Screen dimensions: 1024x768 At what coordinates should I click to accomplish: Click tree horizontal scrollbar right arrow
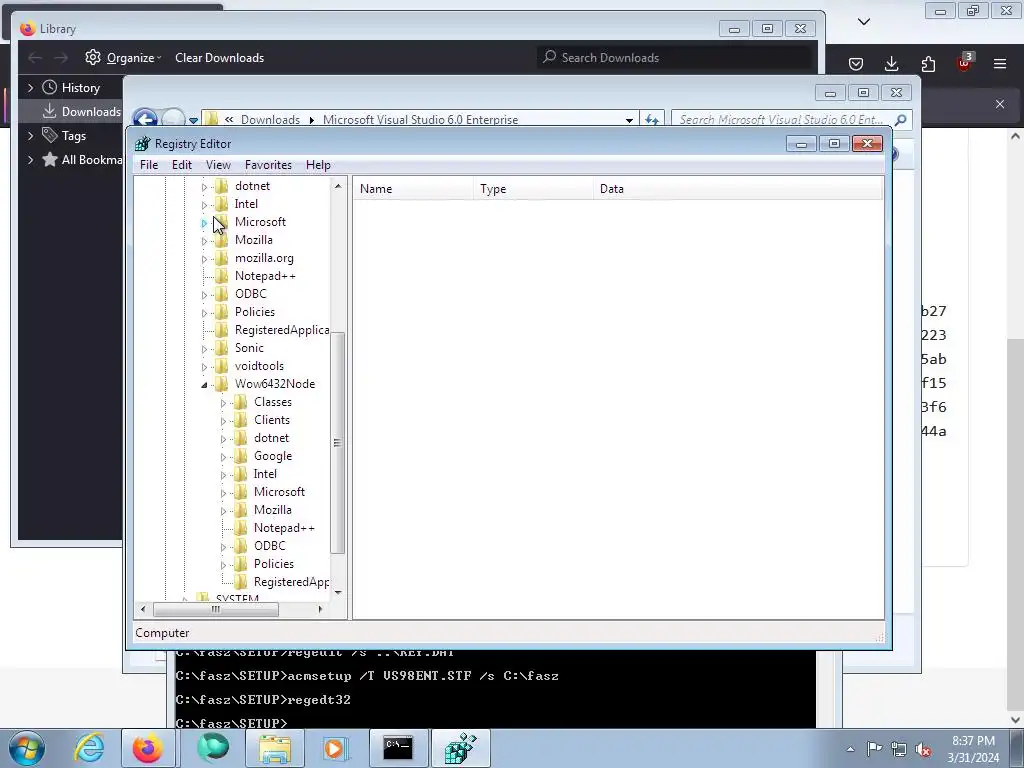pyautogui.click(x=320, y=609)
